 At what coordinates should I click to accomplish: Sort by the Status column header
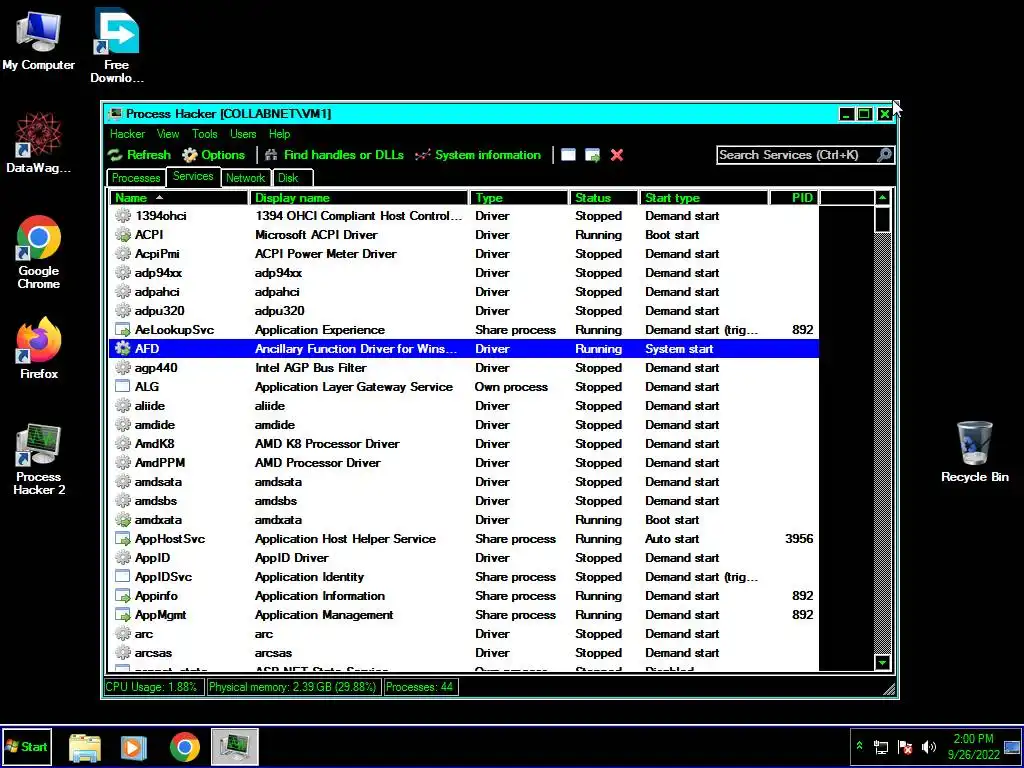coord(604,198)
